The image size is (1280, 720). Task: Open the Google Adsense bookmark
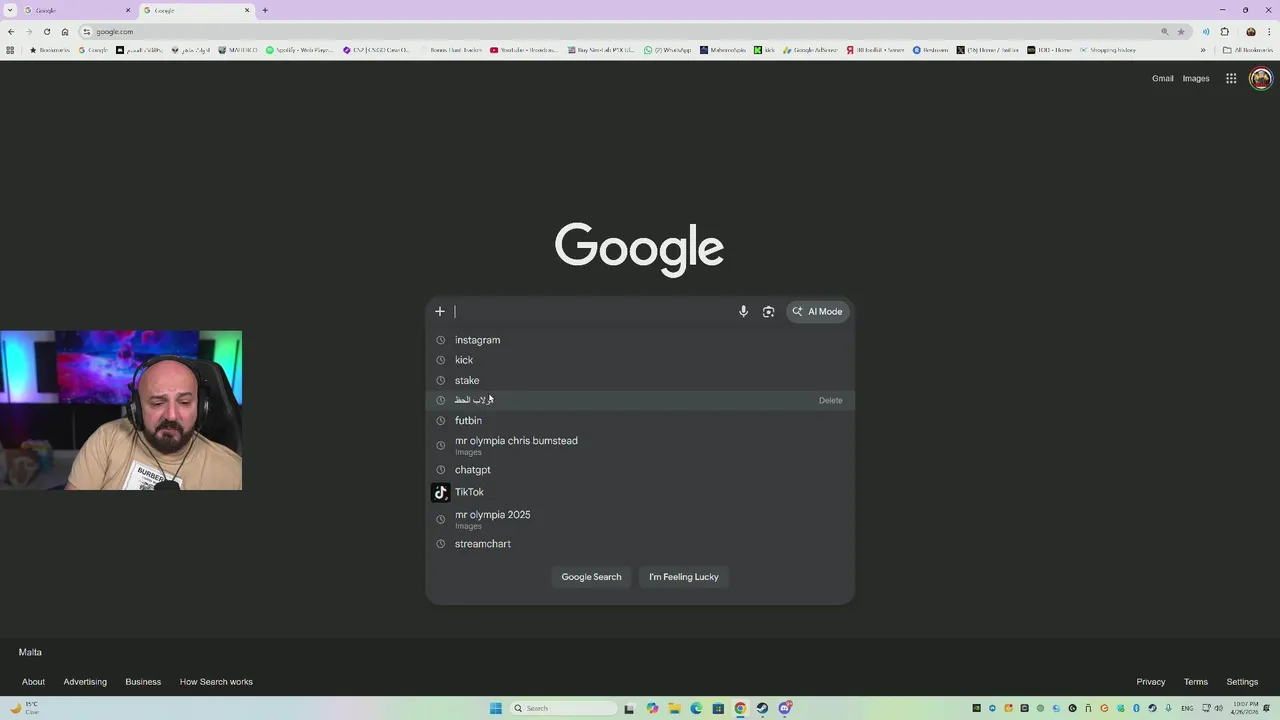pos(810,50)
